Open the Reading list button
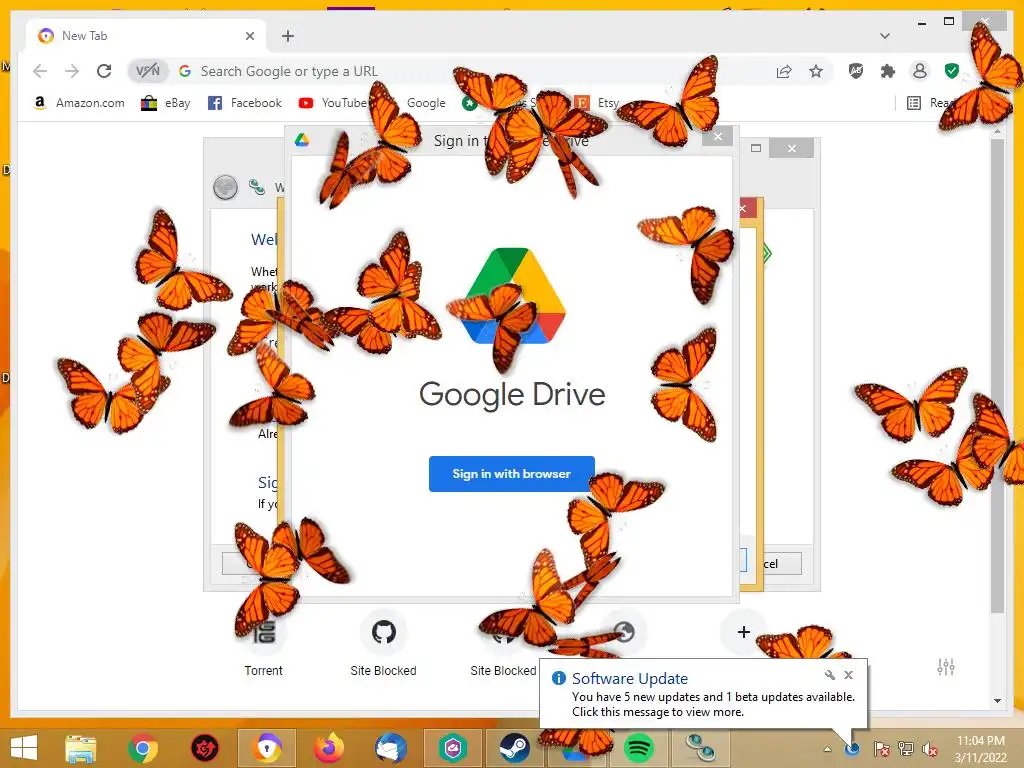The width and height of the screenshot is (1024, 768). (x=930, y=103)
